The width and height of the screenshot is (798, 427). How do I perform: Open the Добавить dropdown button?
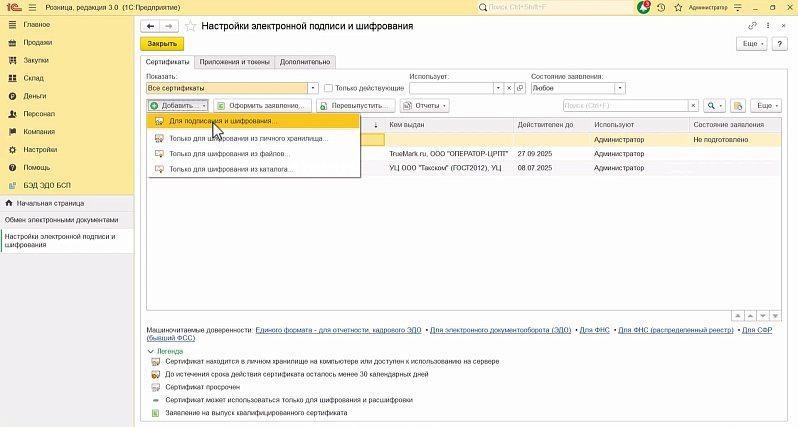coord(178,105)
